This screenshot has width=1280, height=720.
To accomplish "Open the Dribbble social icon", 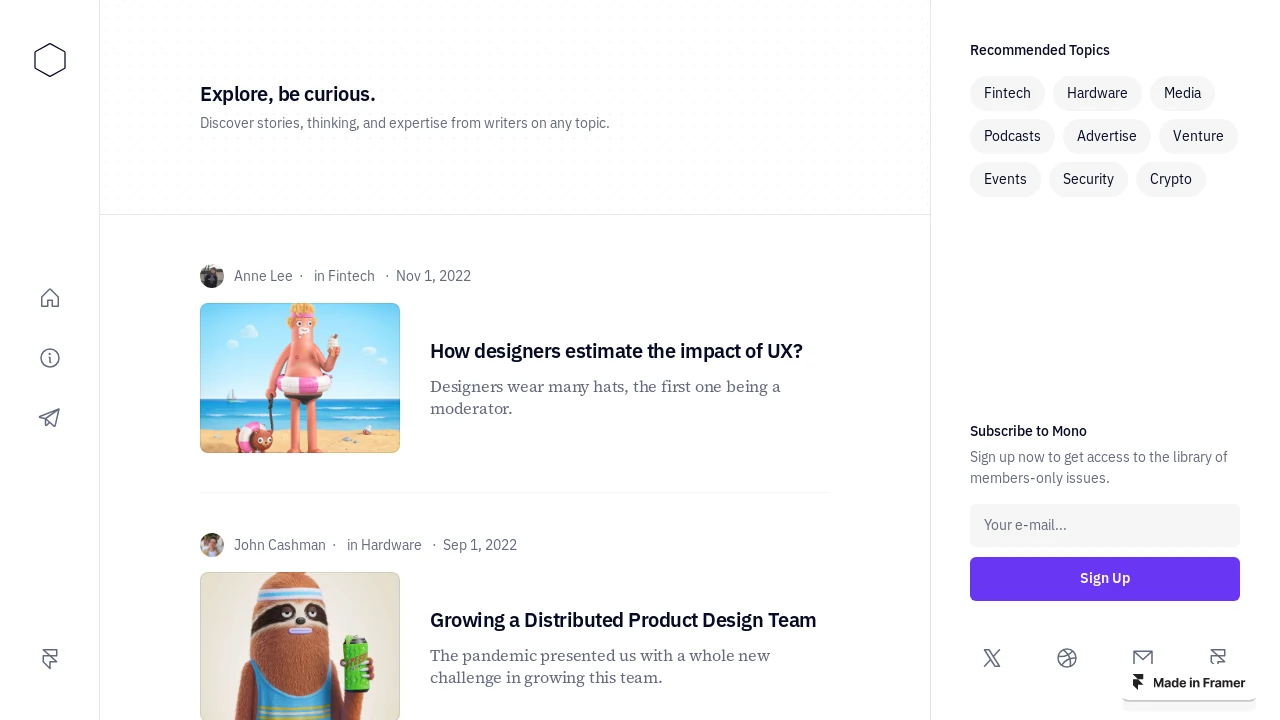I will 1067,658.
